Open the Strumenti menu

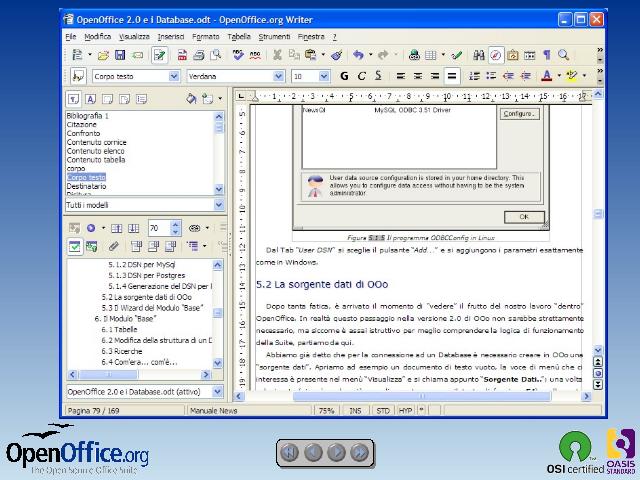coord(274,36)
